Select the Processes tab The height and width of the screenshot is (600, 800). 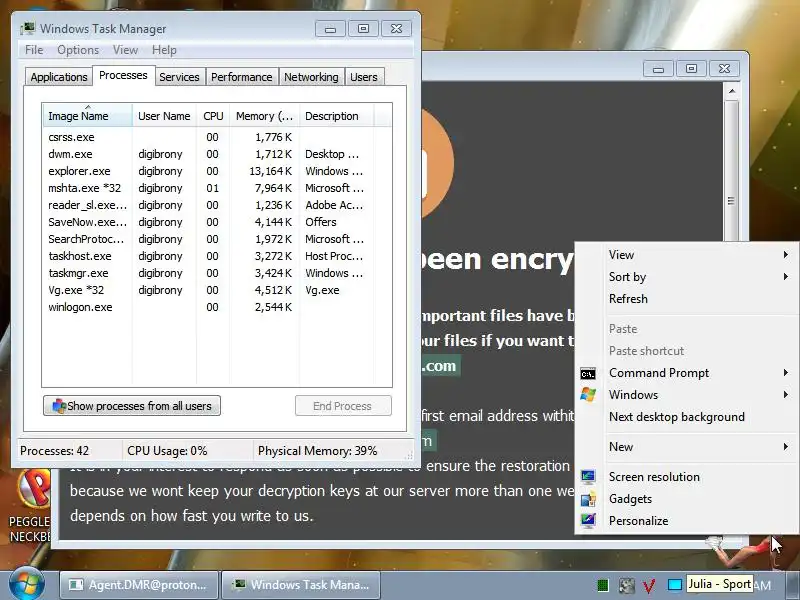click(123, 76)
